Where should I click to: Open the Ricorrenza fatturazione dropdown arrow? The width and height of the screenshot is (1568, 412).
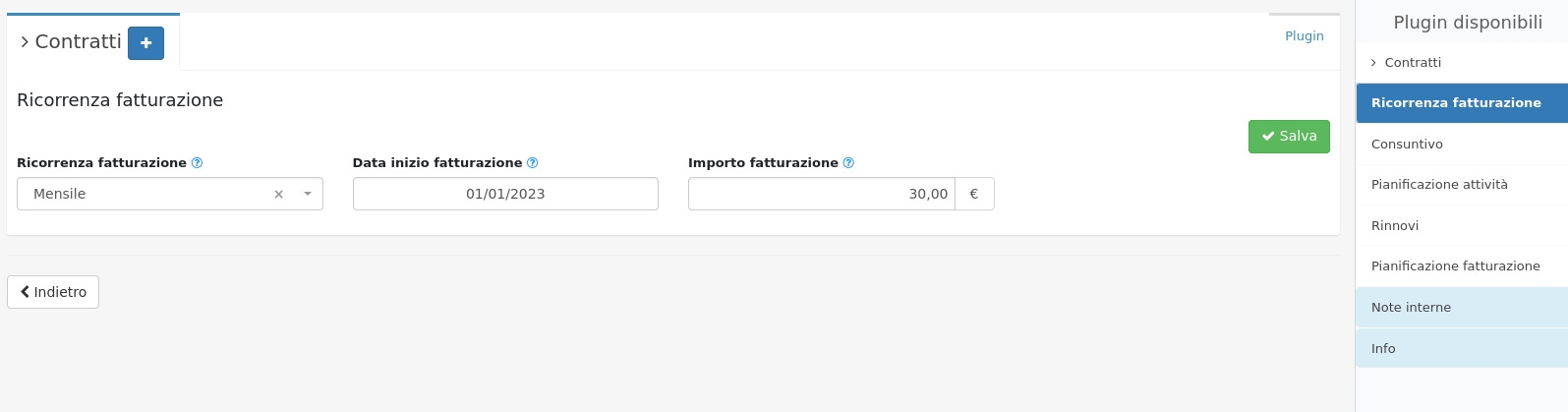(x=308, y=195)
